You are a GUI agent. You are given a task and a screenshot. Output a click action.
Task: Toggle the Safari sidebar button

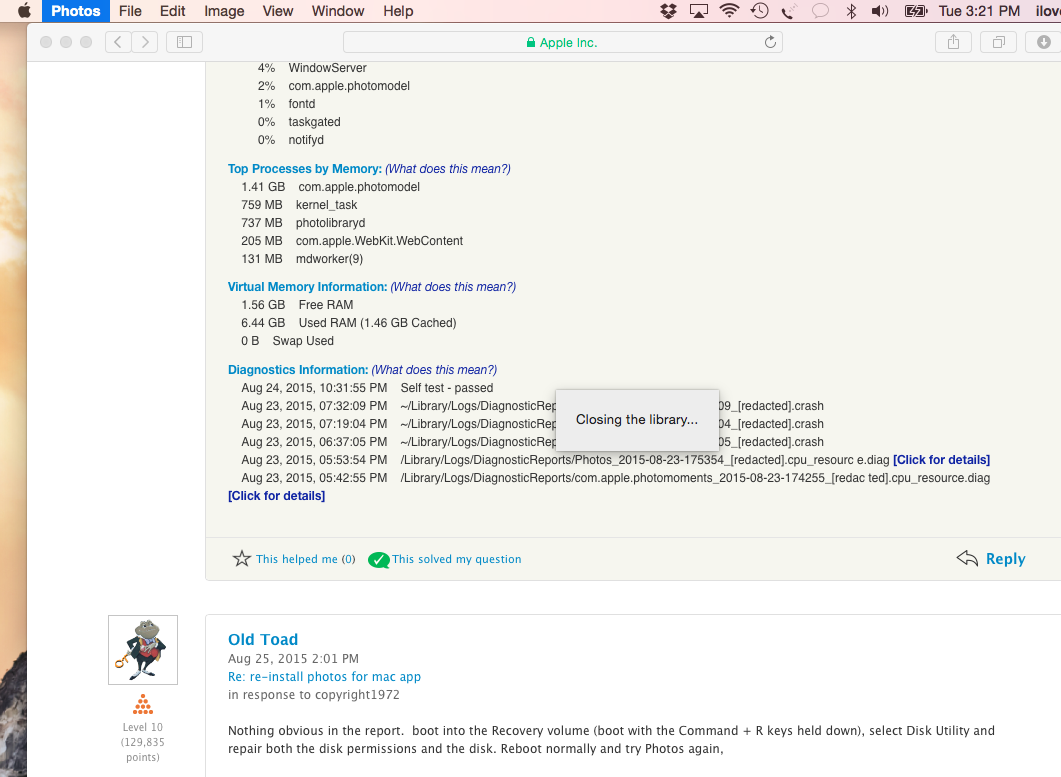point(184,42)
